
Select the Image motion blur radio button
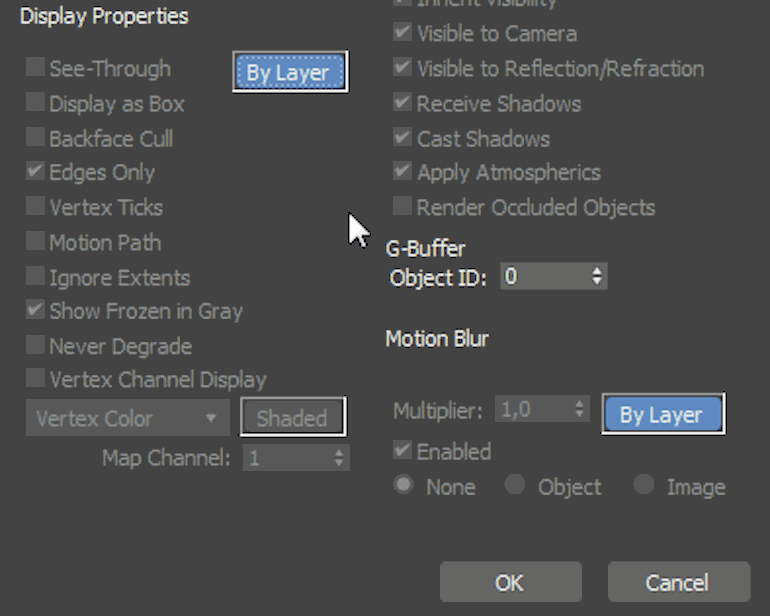pos(645,486)
